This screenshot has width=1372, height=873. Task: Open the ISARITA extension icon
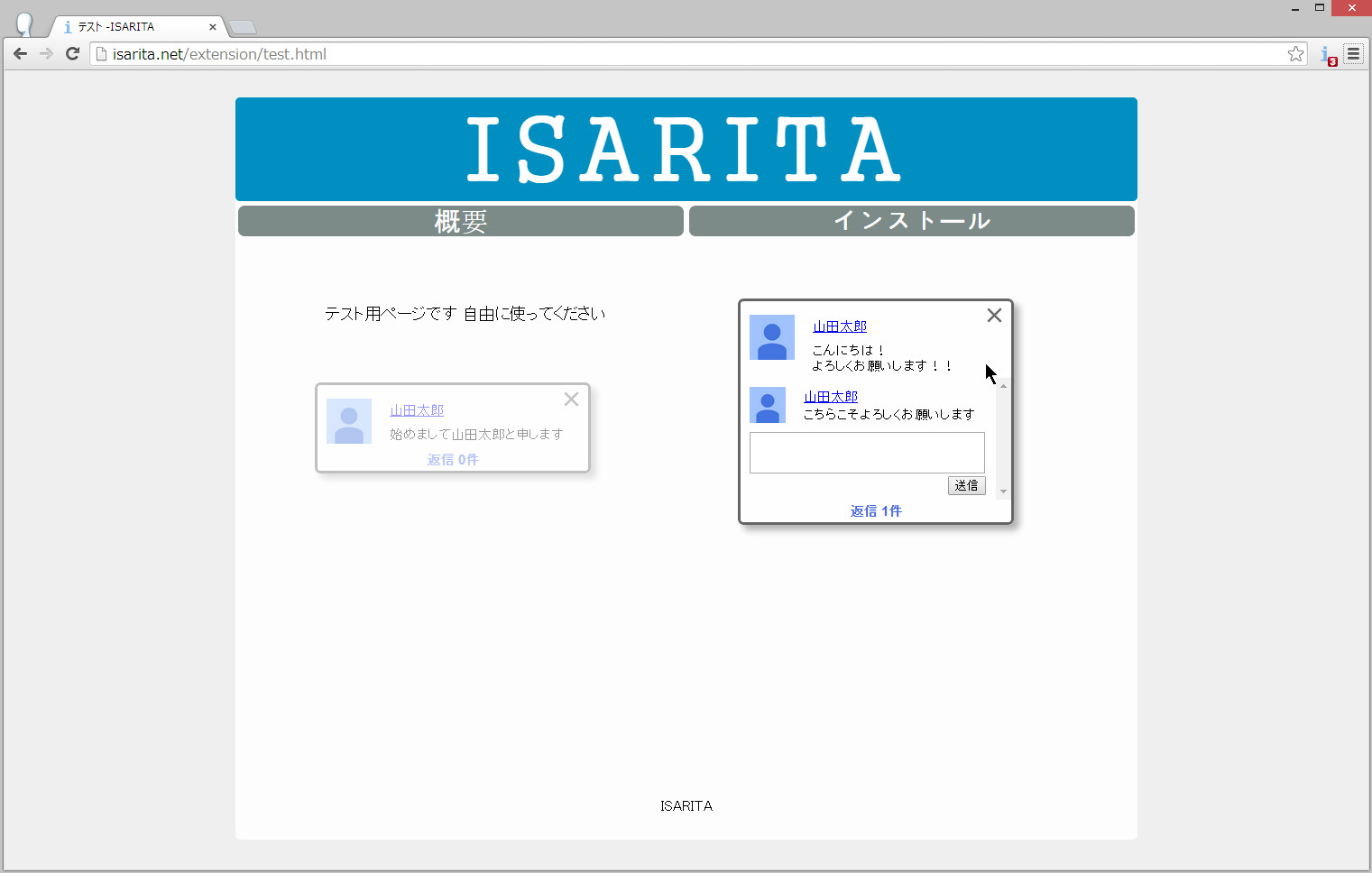[1327, 55]
